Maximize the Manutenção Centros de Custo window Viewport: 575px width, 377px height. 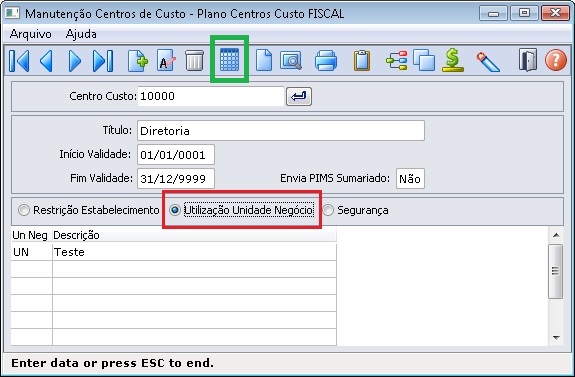[524, 14]
